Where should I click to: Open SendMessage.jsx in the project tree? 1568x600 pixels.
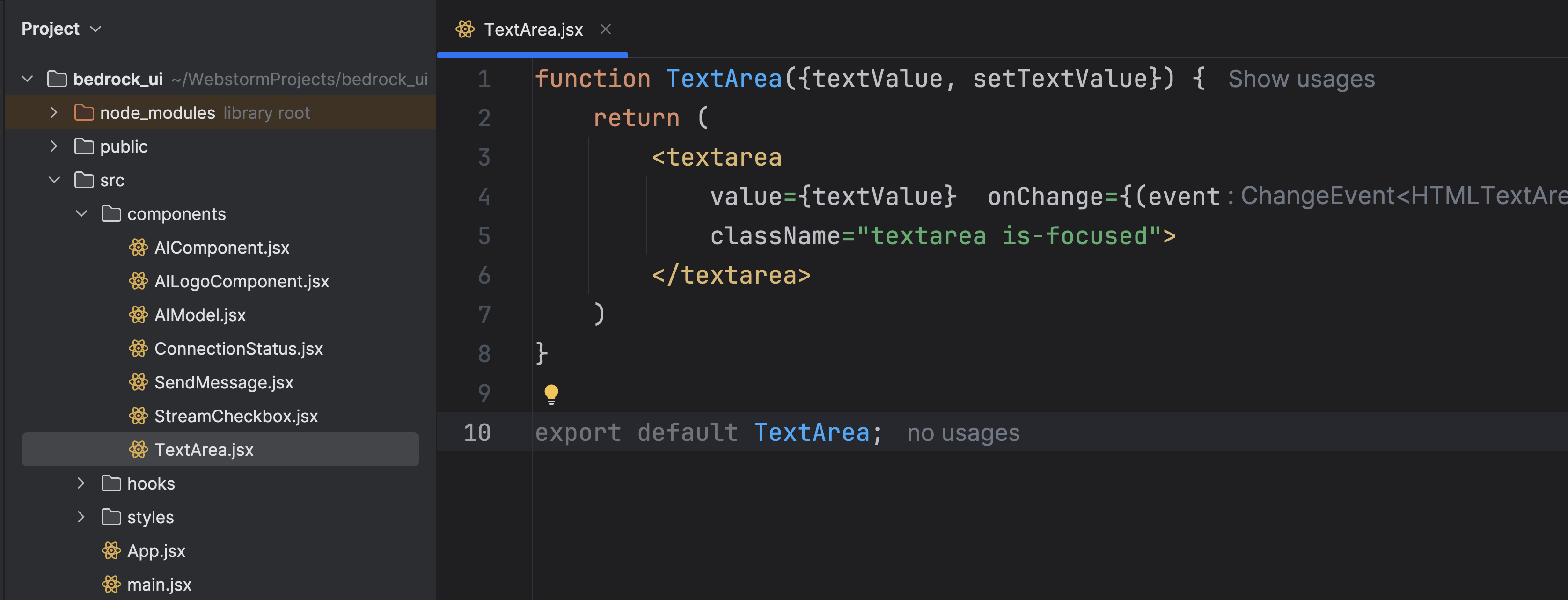(x=223, y=382)
